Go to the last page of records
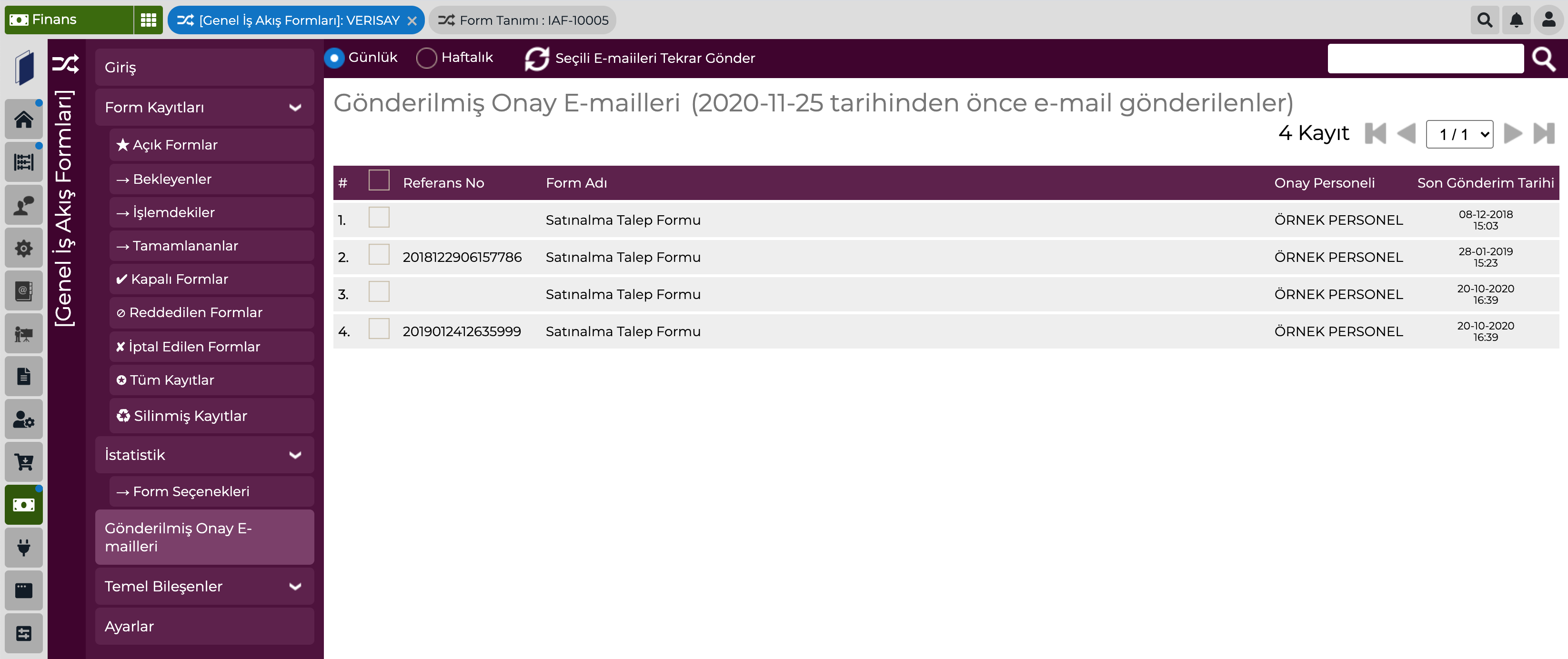 pos(1544,133)
